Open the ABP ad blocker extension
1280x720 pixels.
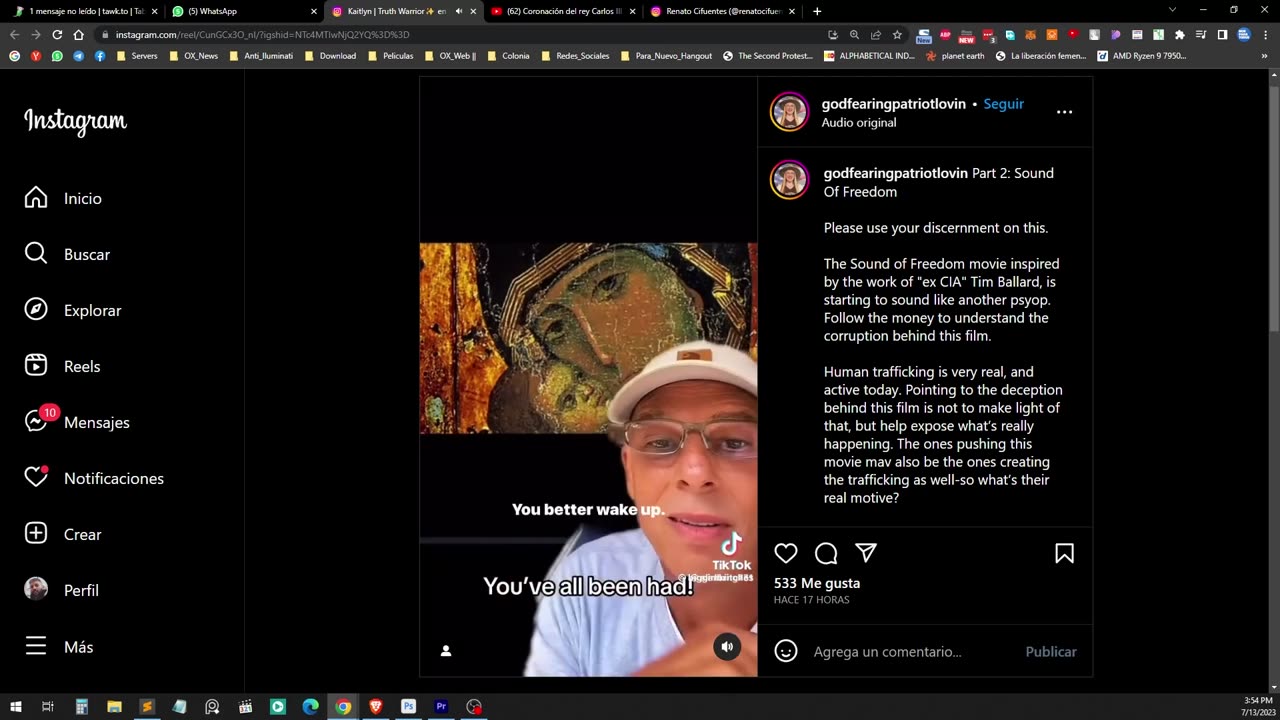click(945, 35)
